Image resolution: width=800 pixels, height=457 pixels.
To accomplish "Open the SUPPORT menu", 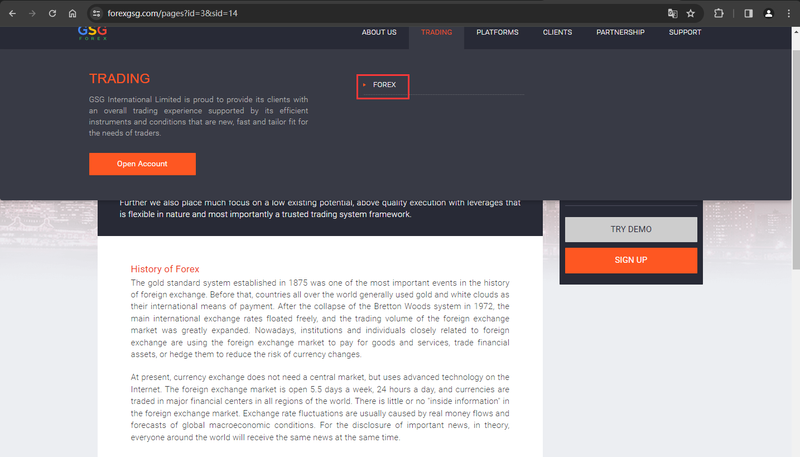I will [685, 32].
